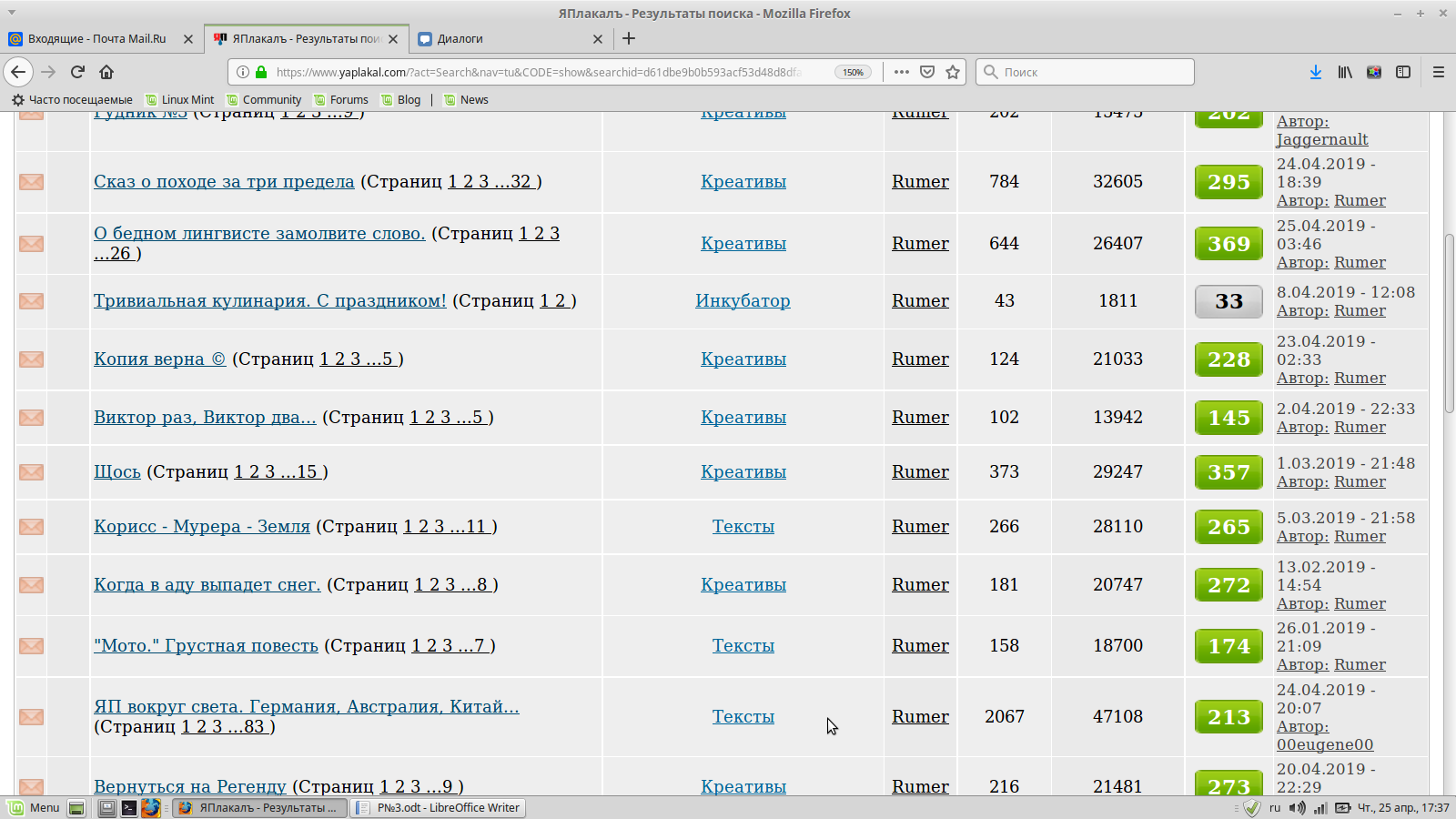Open the shield update icon in tray
This screenshot has height=819, width=1456.
(1252, 808)
